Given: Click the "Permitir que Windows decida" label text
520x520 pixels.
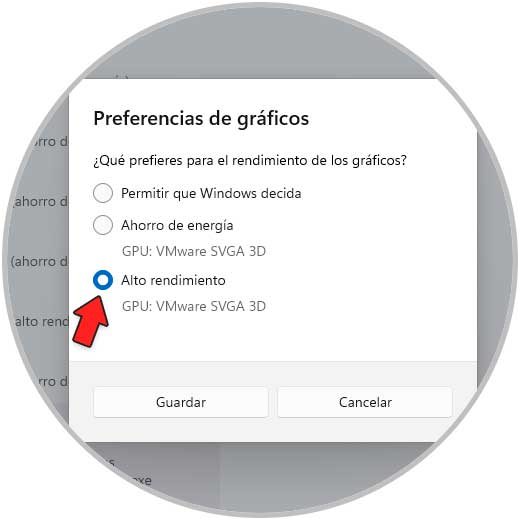Looking at the screenshot, I should [211, 193].
